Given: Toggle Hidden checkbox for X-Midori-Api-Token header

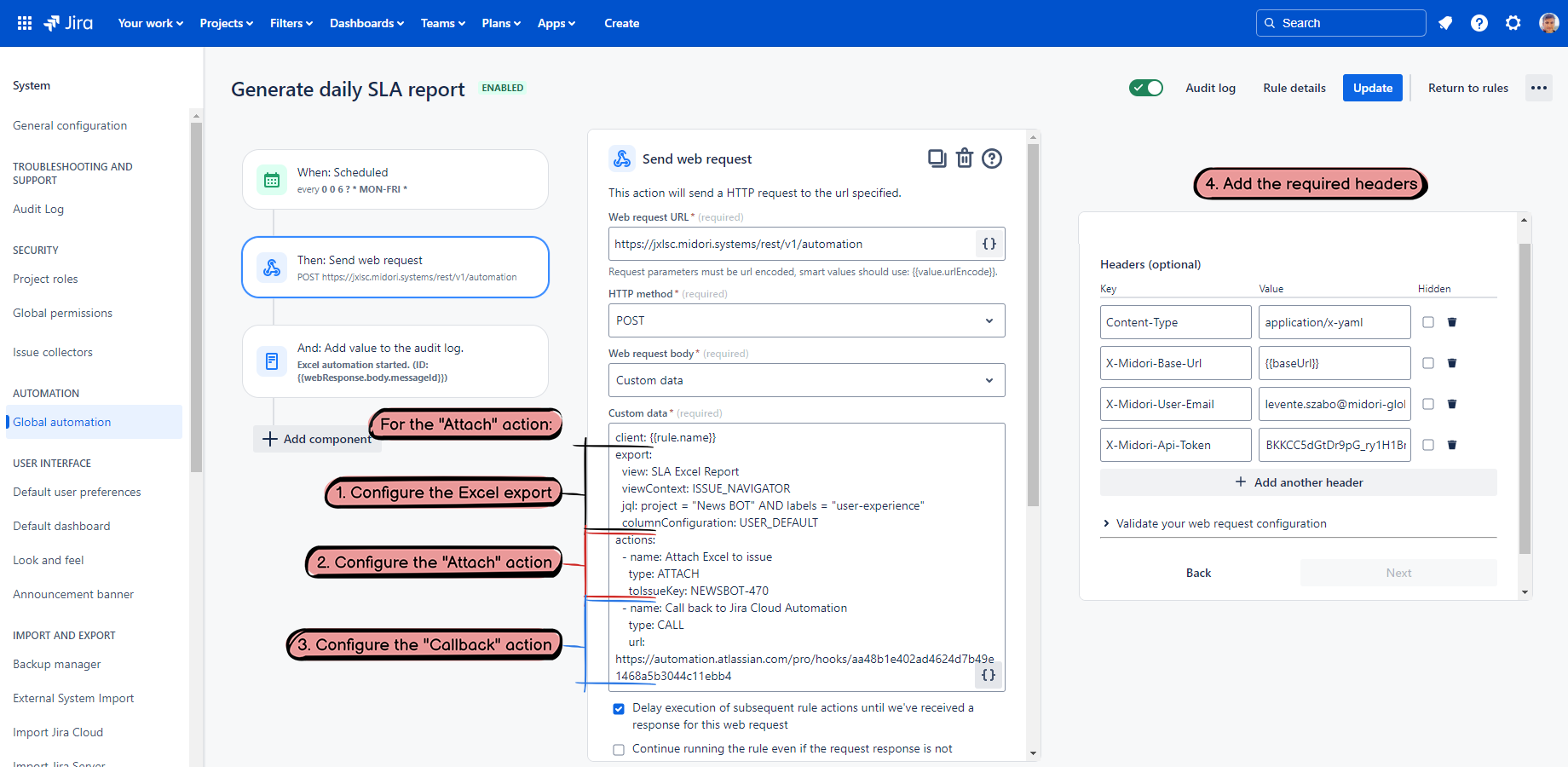Looking at the screenshot, I should coord(1428,445).
